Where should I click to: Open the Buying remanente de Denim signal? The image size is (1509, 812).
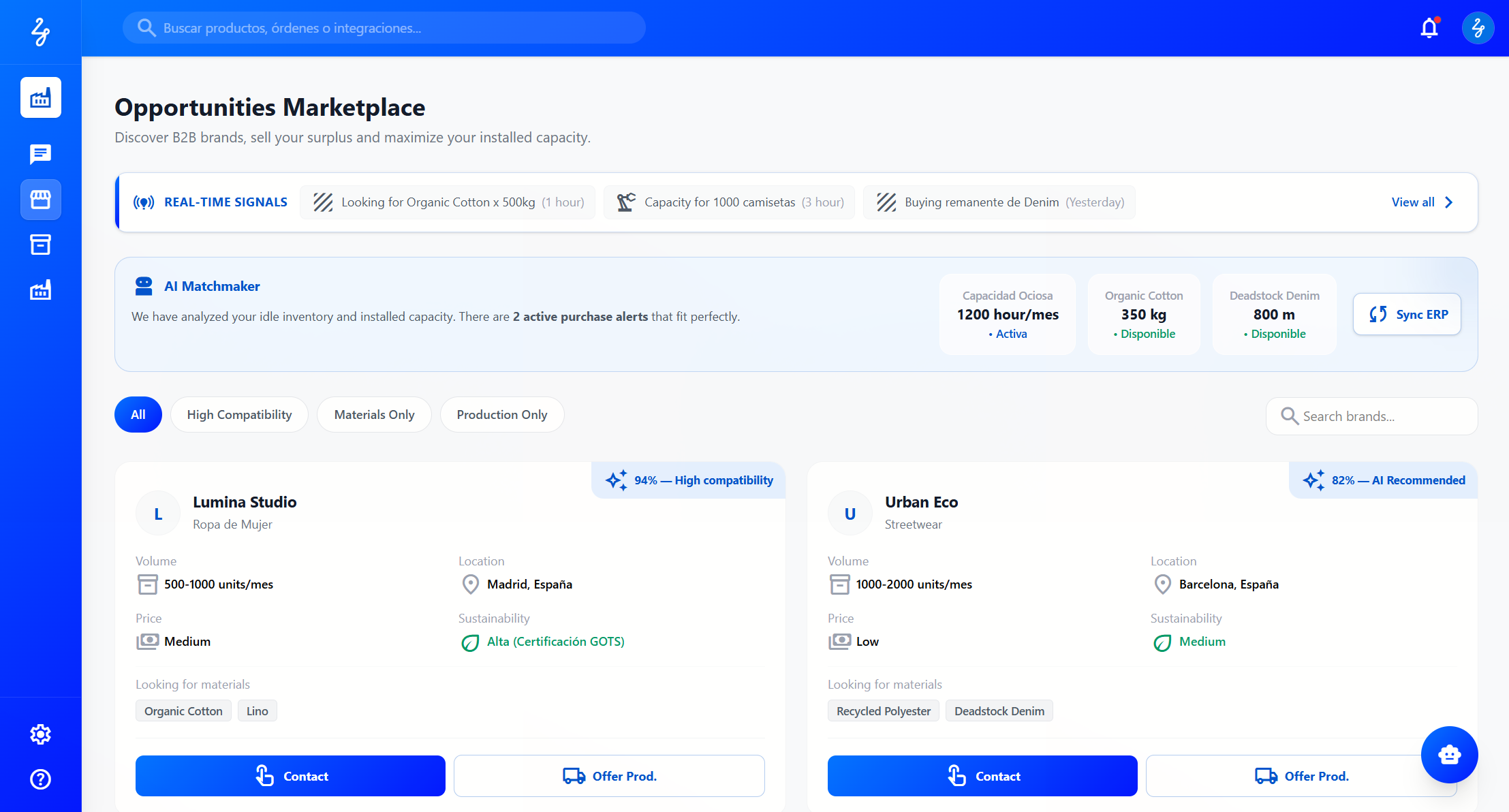[x=999, y=202]
